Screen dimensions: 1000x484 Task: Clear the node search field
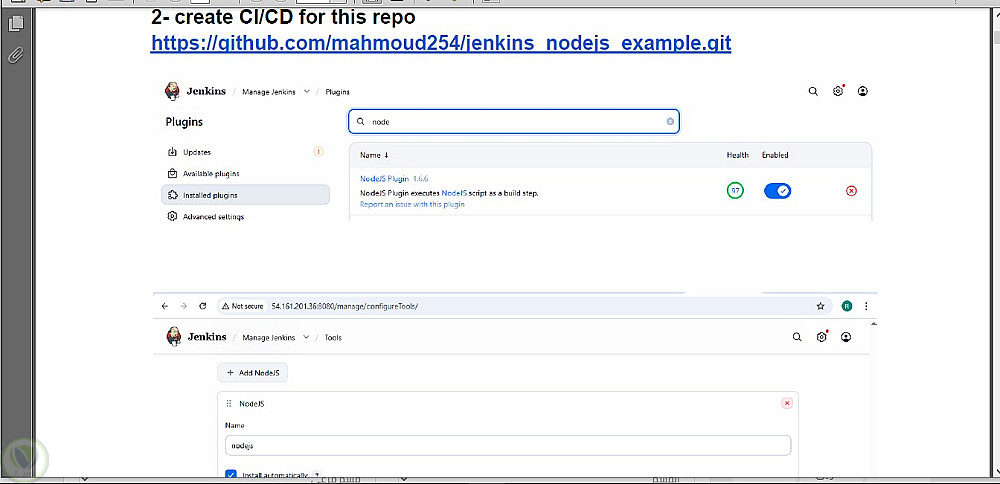tap(670, 121)
